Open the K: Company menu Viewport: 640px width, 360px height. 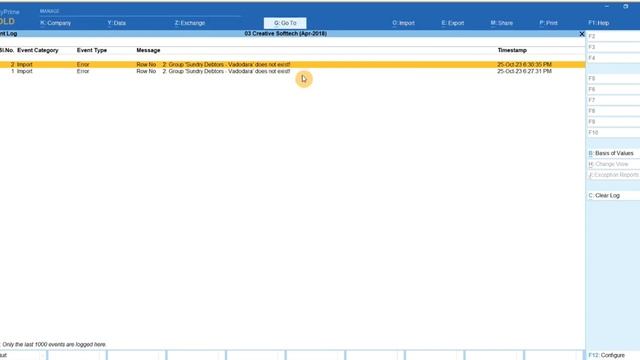tap(56, 23)
